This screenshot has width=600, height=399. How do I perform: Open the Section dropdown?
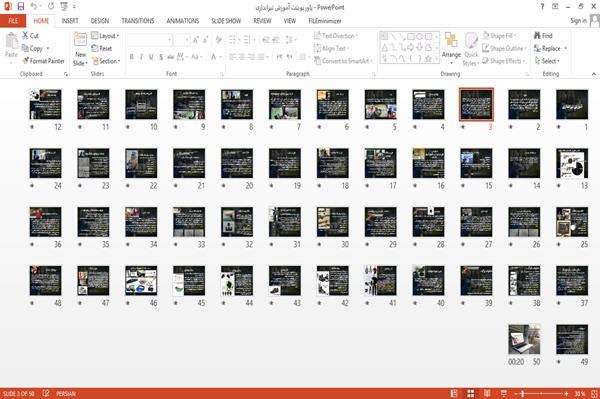pyautogui.click(x=106, y=61)
